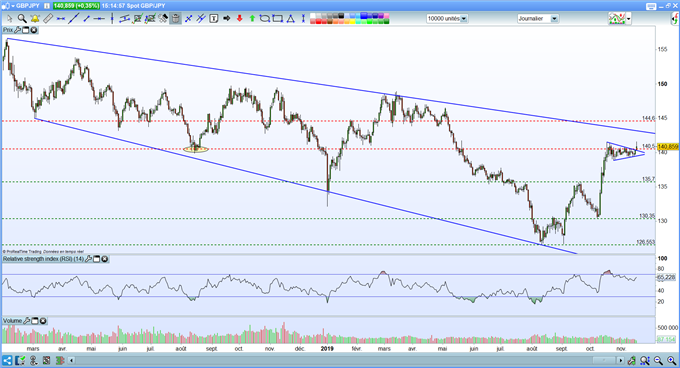Click the horizontal scrollbar right arrow
The width and height of the screenshot is (680, 368).
click(x=621, y=360)
